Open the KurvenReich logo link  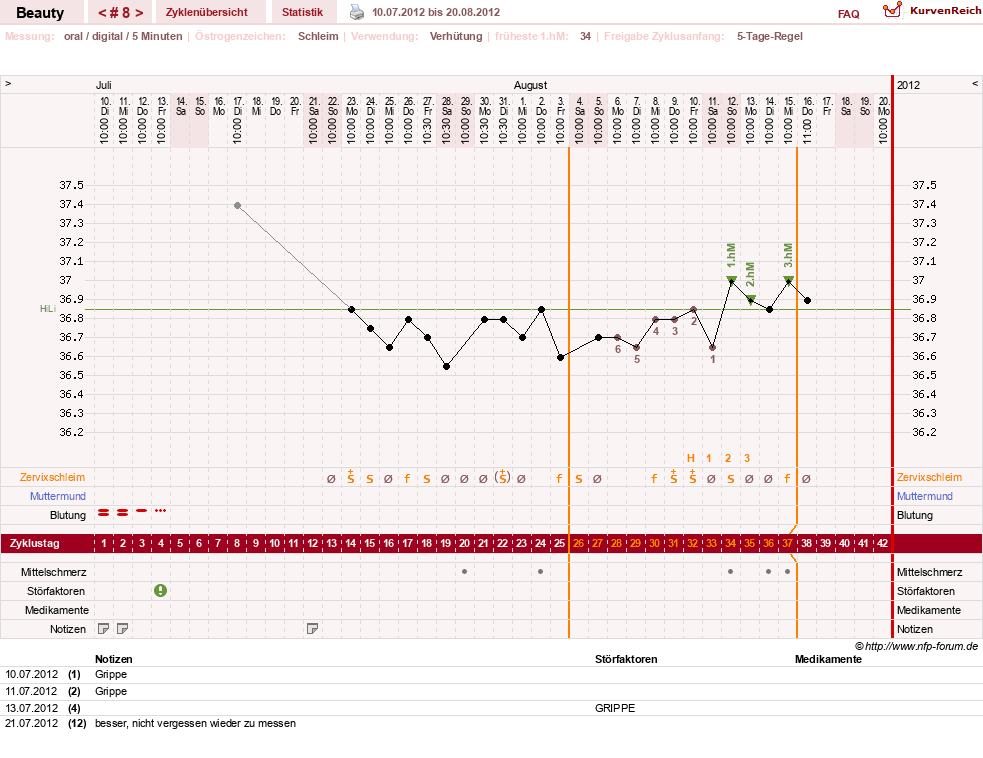[932, 11]
